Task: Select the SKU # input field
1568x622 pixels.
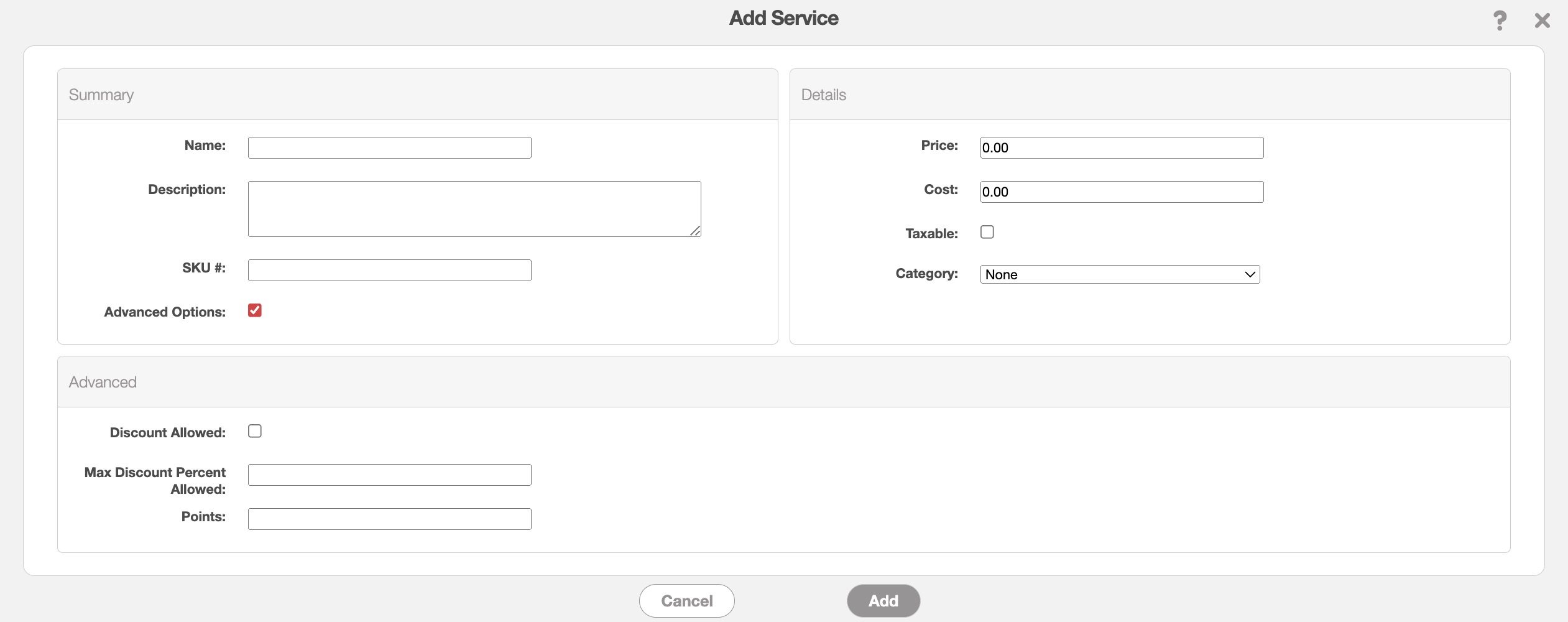Action: point(389,271)
